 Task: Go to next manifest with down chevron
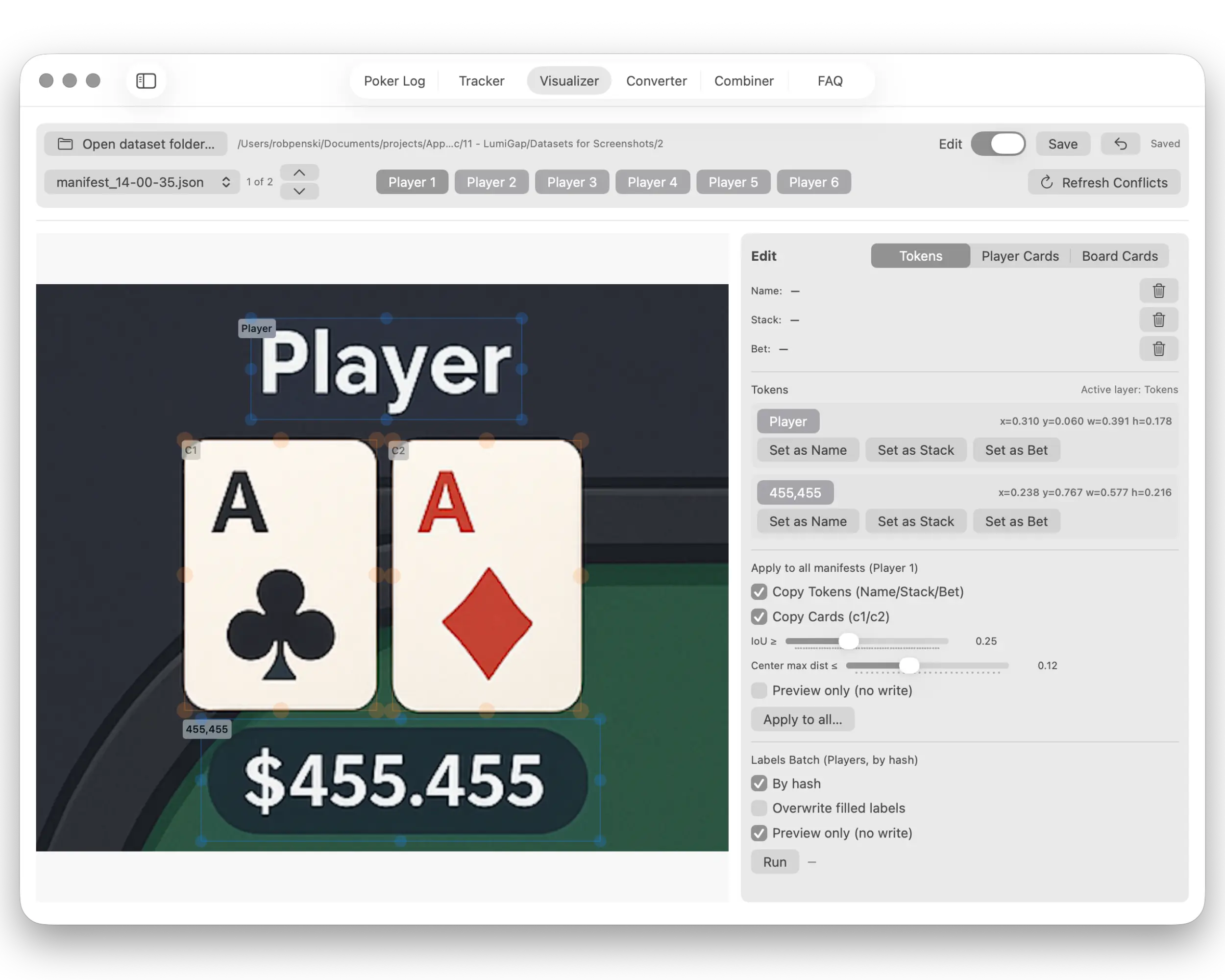click(x=299, y=191)
